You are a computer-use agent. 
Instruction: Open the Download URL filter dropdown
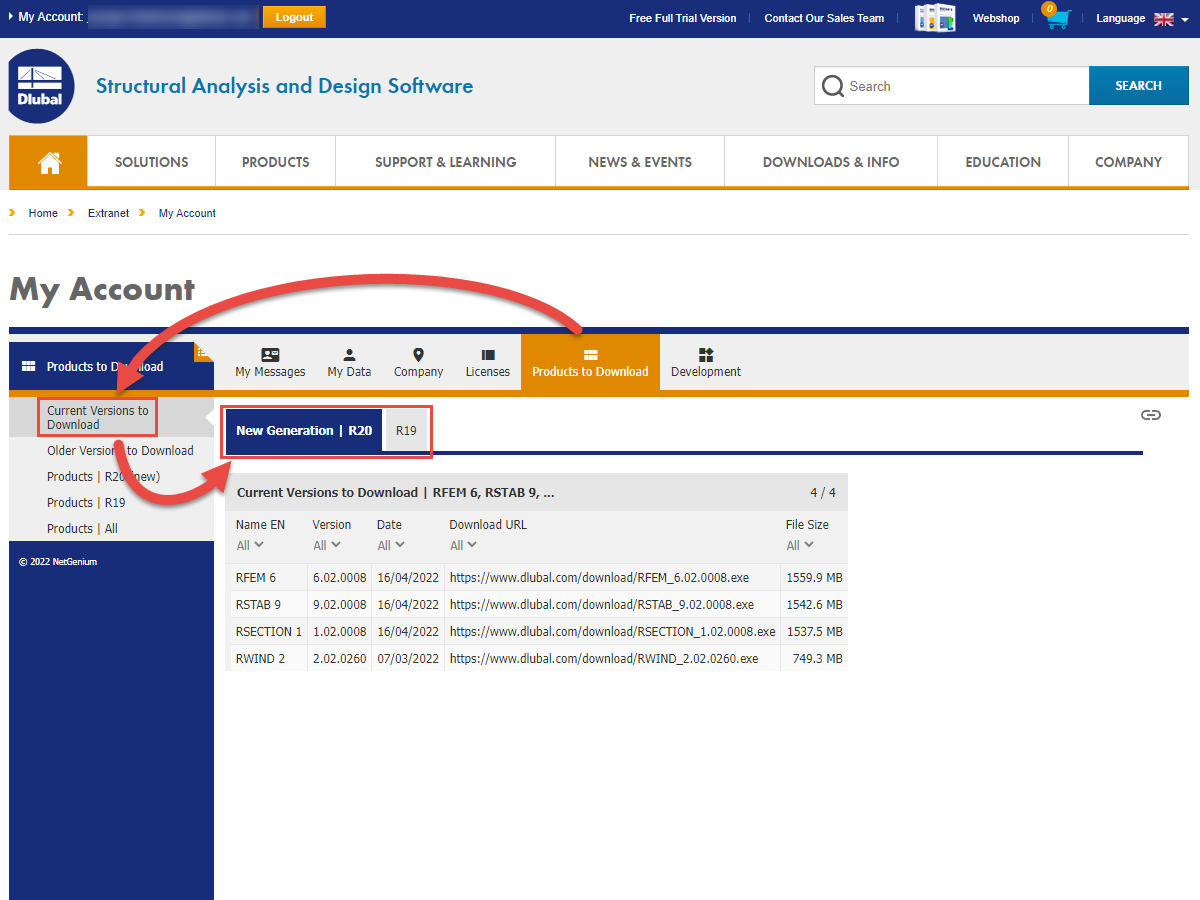pos(463,545)
